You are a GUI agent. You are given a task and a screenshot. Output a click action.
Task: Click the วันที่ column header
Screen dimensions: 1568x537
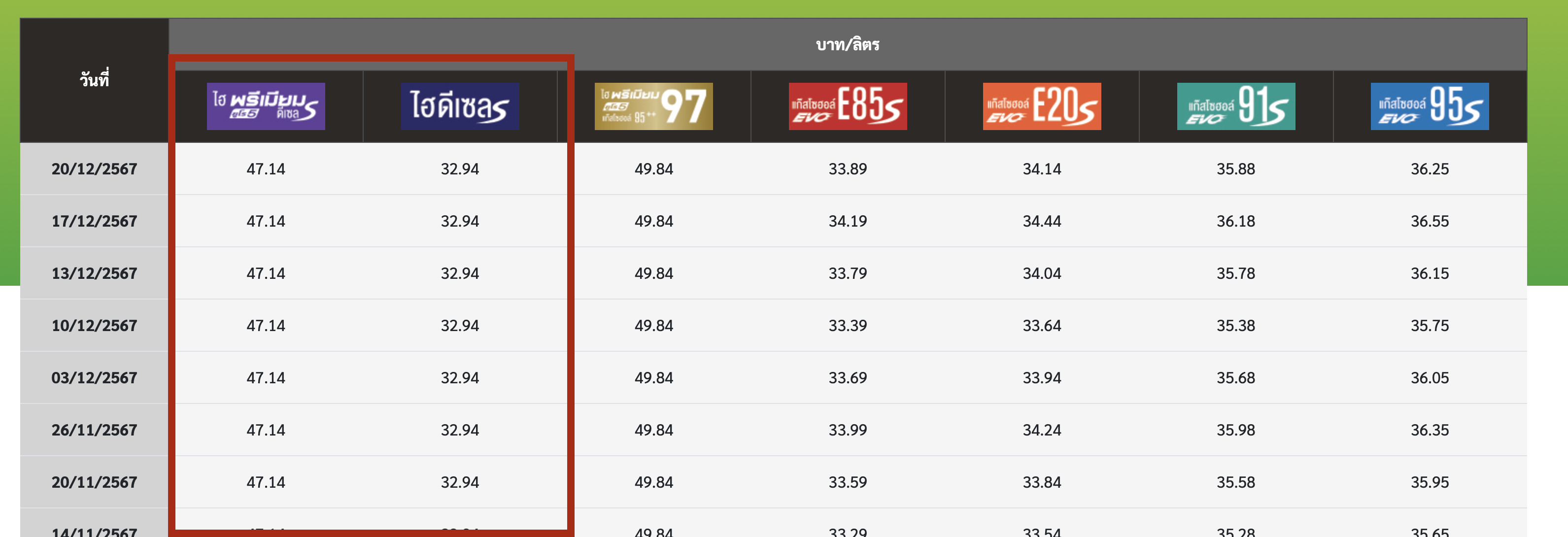coord(94,79)
